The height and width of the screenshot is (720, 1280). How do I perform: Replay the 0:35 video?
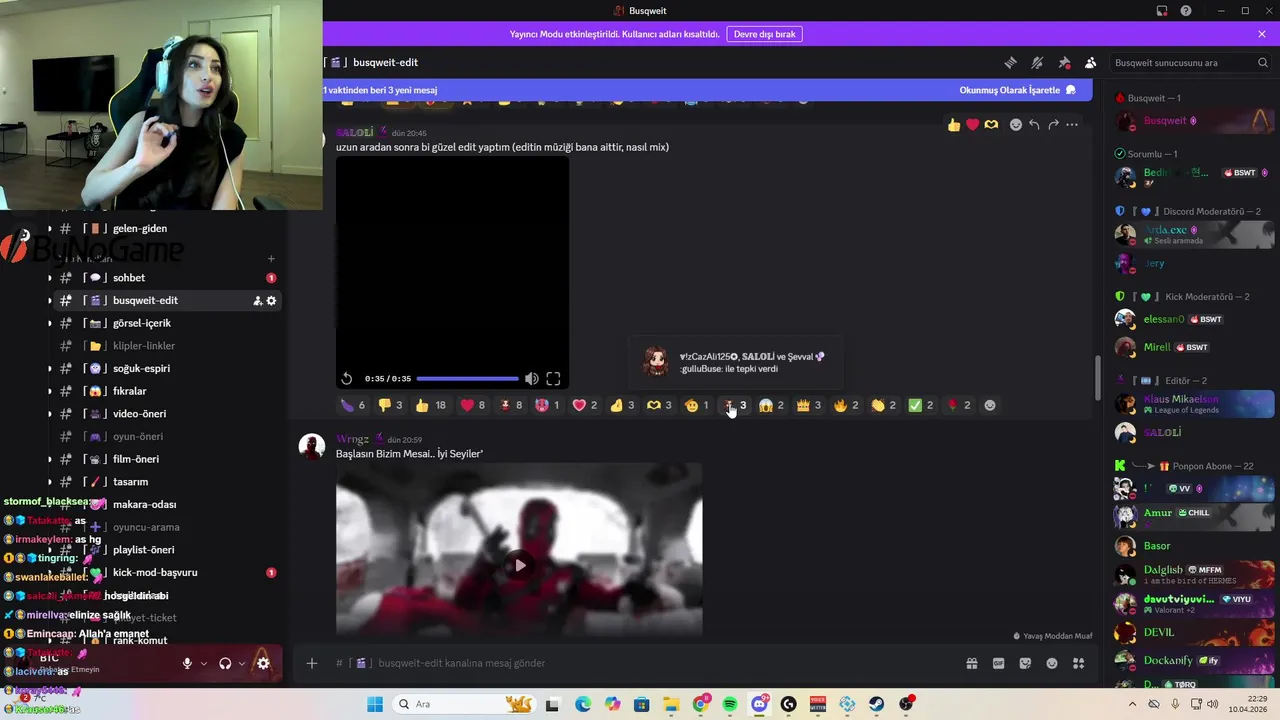(x=347, y=379)
